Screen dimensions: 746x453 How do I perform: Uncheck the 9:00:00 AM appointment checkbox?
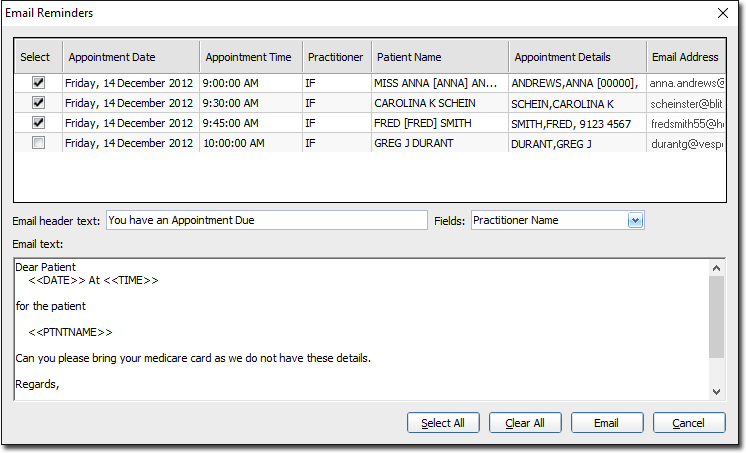point(38,83)
